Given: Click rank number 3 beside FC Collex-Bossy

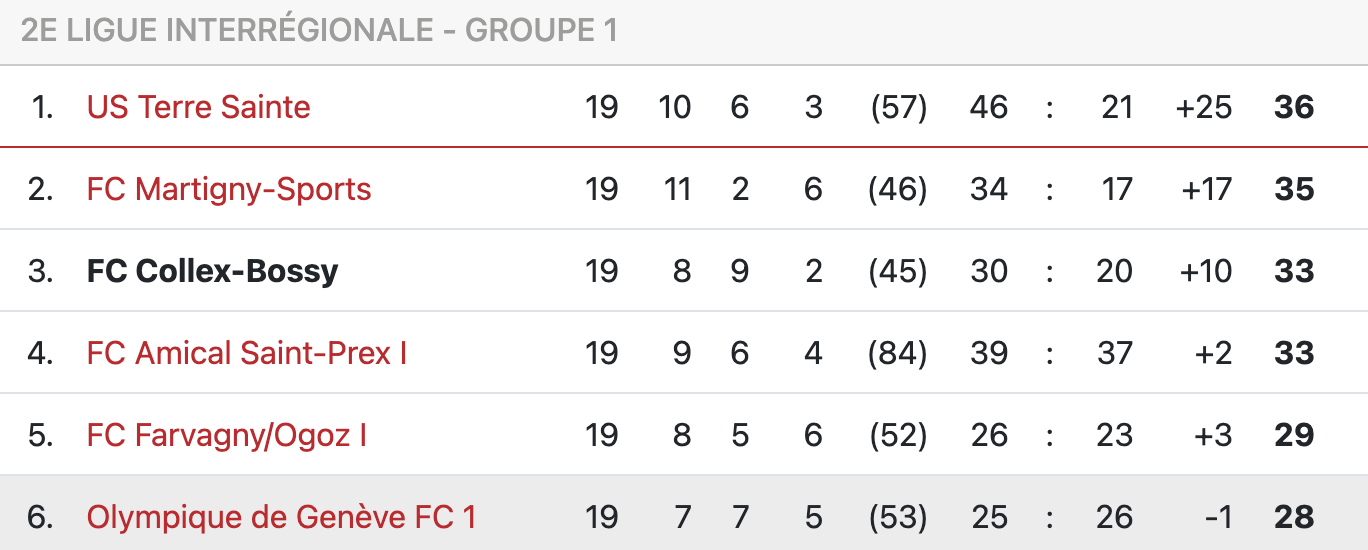Looking at the screenshot, I should (40, 271).
